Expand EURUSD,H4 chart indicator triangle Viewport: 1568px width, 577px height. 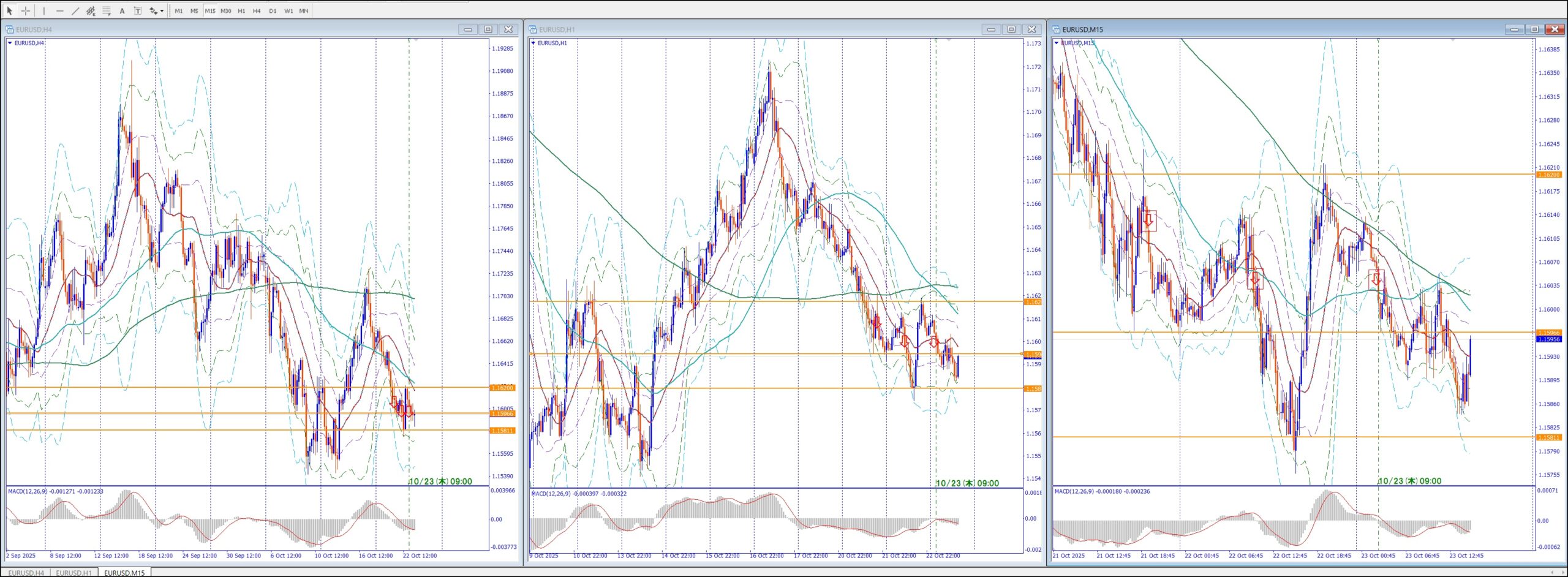(10, 43)
